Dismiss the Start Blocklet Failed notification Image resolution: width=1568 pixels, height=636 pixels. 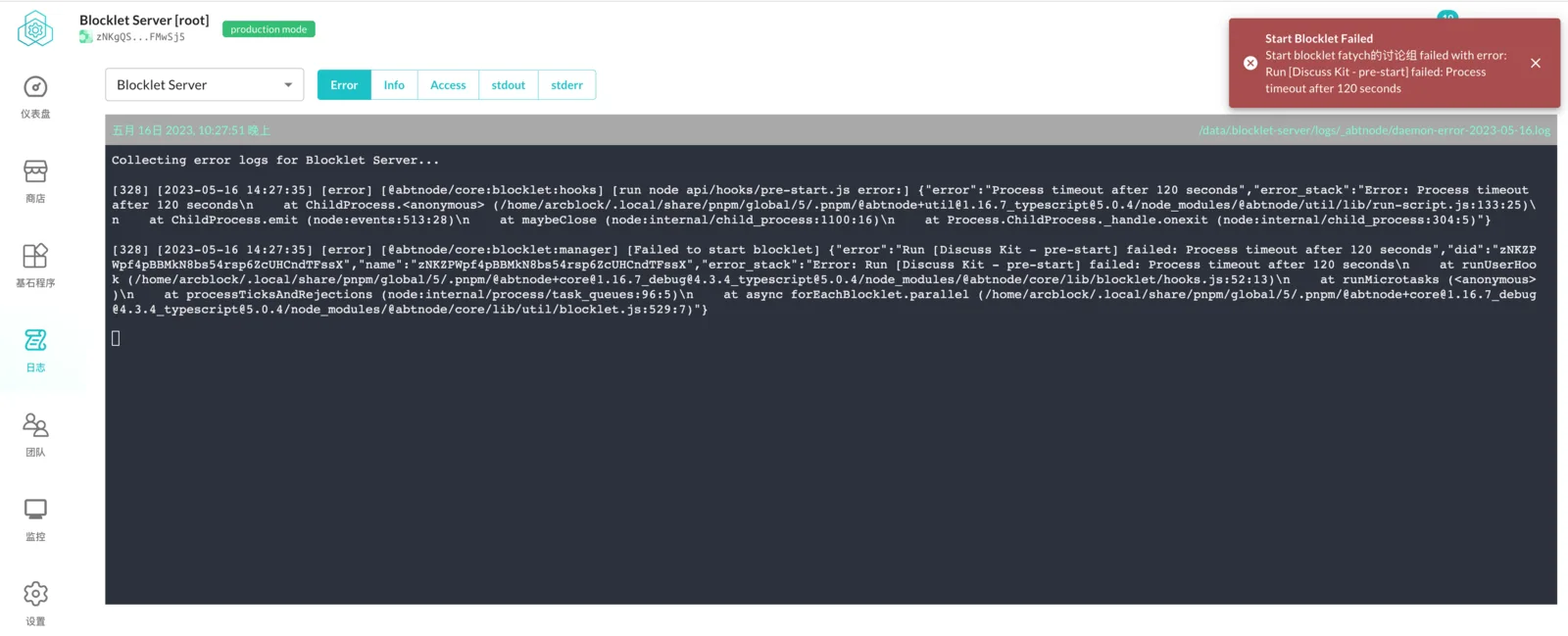pos(1536,63)
